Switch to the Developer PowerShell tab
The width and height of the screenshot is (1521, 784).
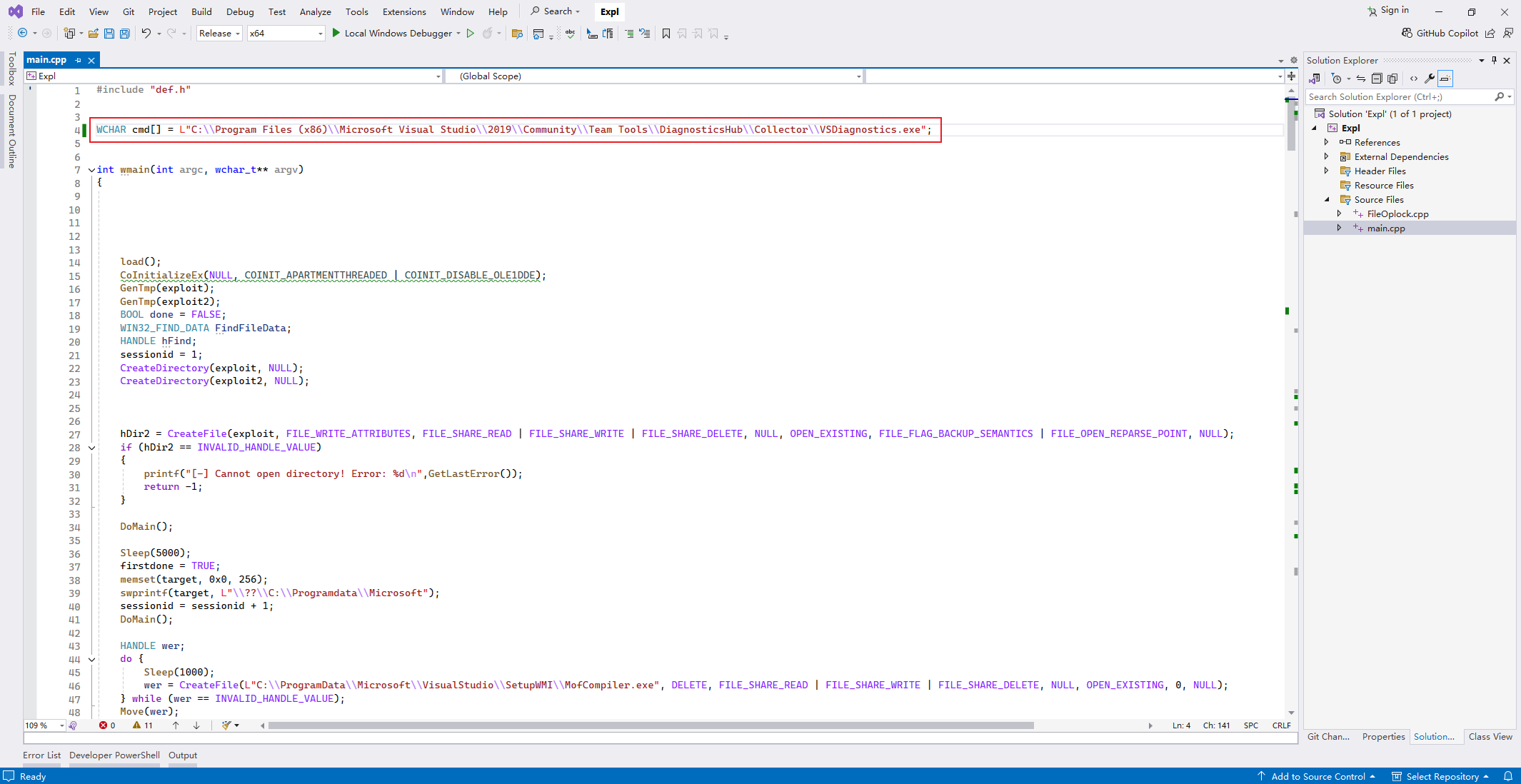pos(114,755)
